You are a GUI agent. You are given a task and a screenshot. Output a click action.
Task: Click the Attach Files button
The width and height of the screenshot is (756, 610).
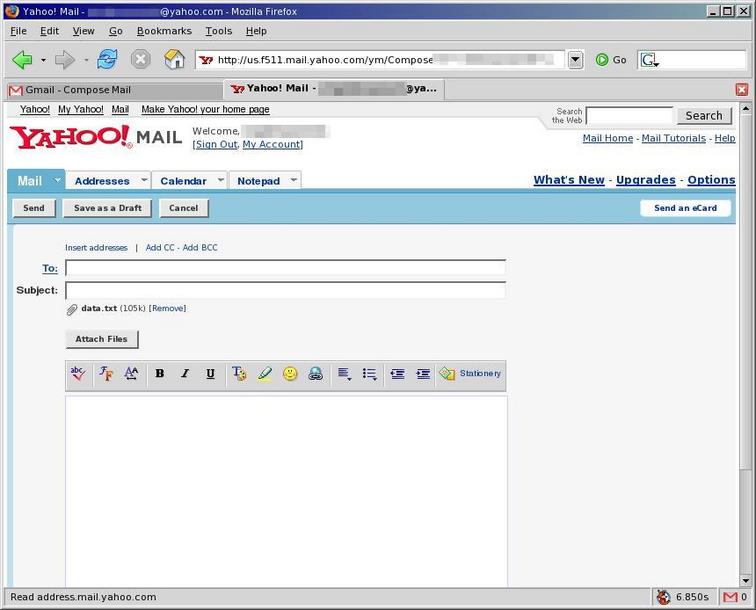point(101,339)
